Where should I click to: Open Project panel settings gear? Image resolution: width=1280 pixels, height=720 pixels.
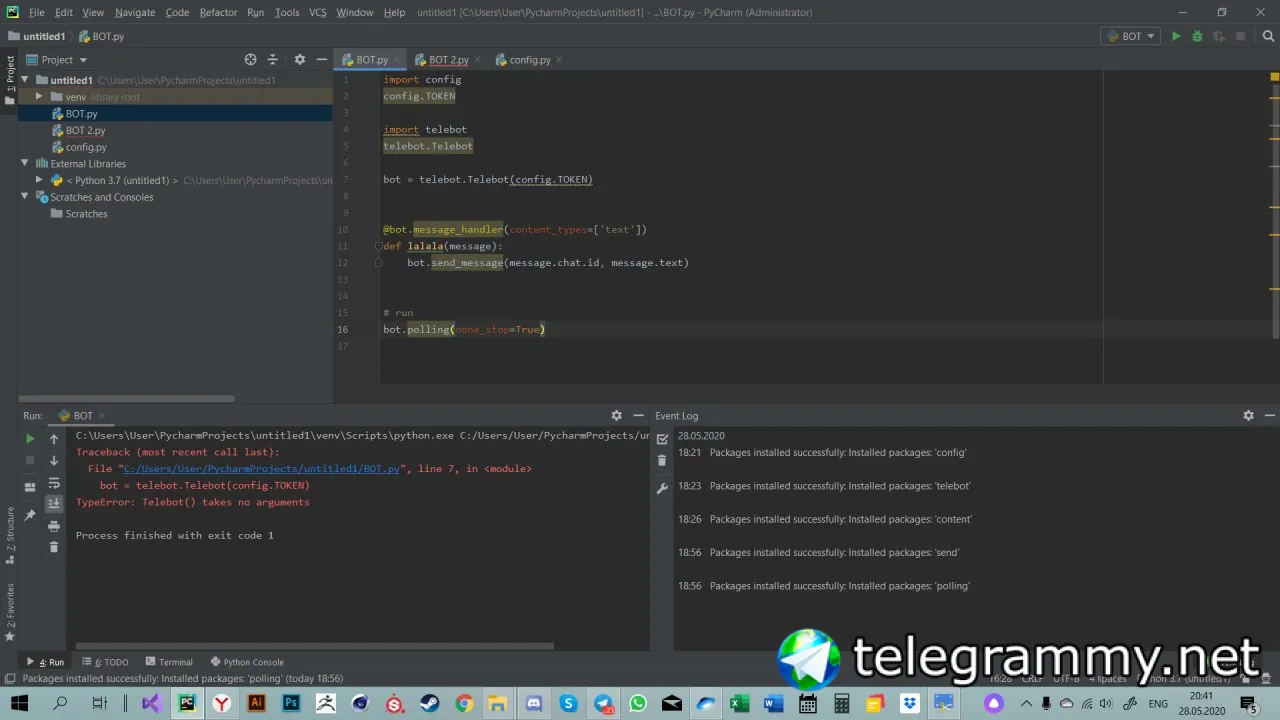coord(299,60)
